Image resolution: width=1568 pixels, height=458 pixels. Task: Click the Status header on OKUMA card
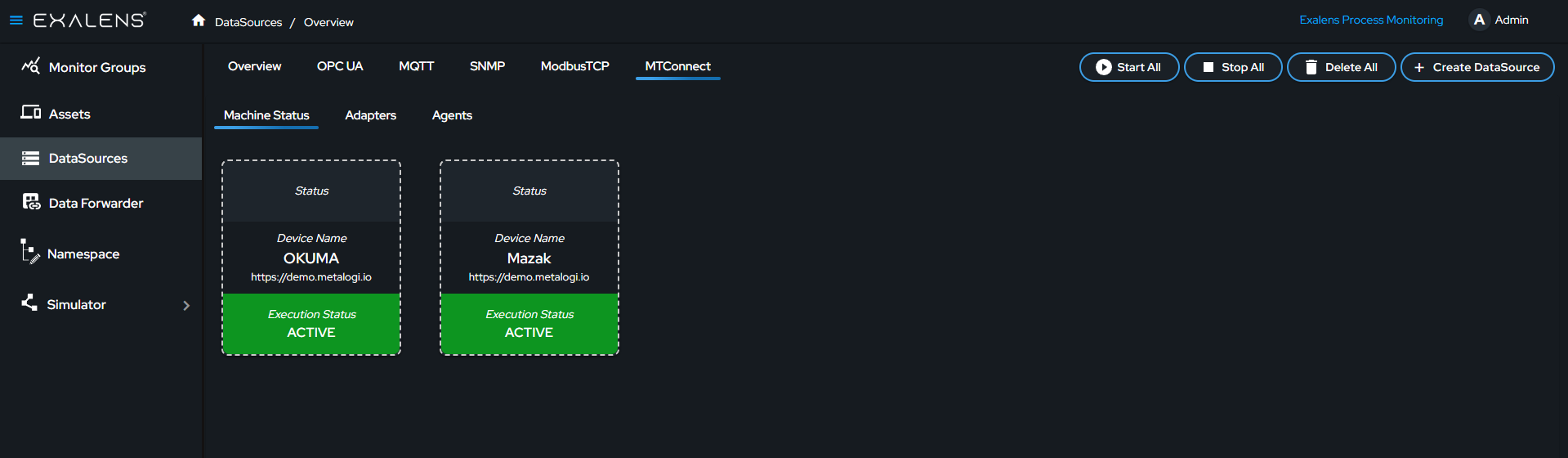pos(311,191)
